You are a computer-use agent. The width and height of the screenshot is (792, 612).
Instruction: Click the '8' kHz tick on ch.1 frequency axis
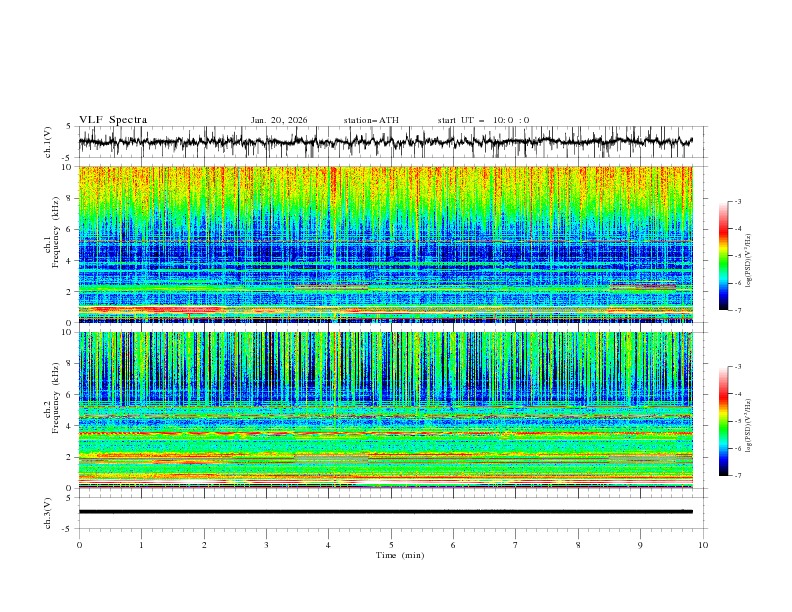[70, 198]
